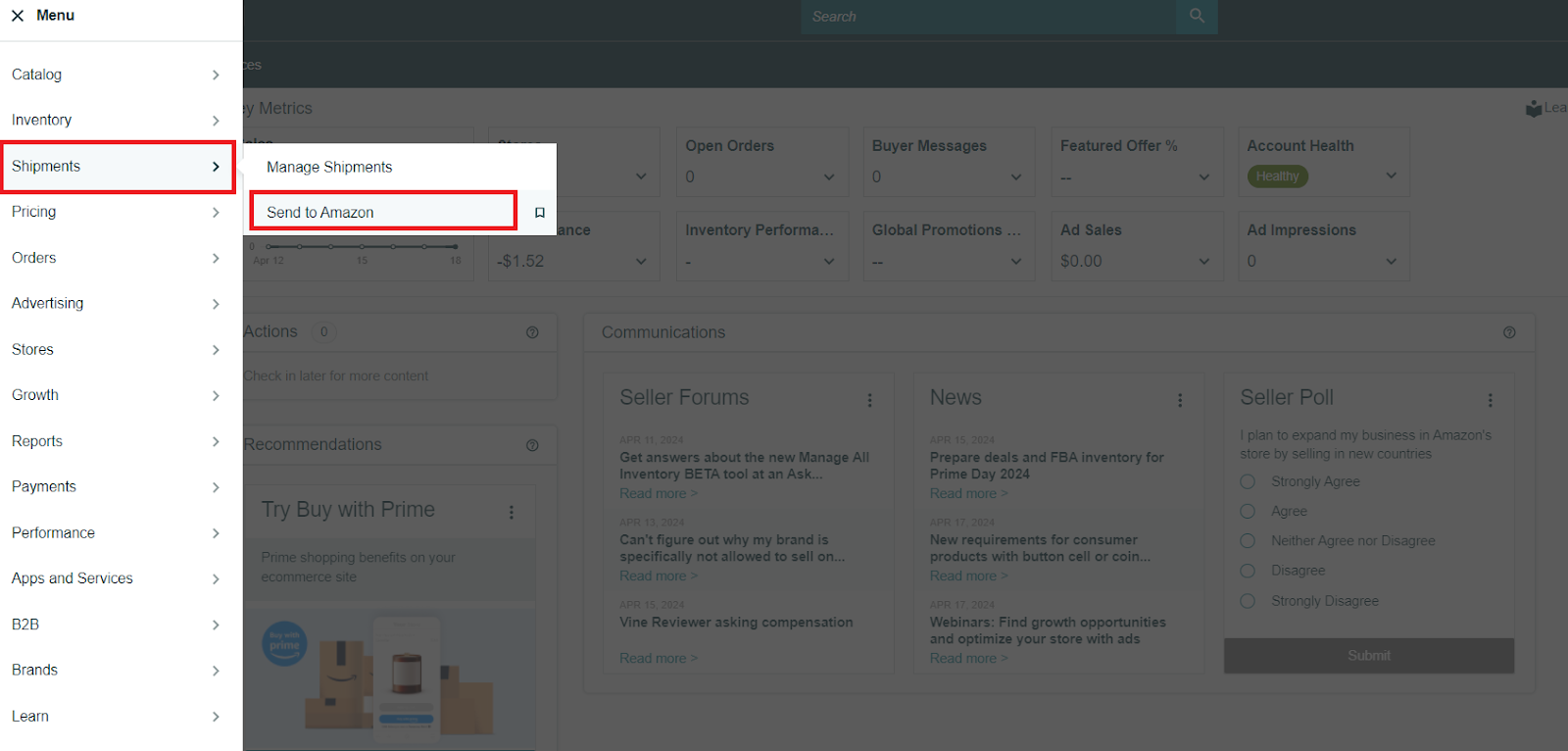
Task: Submit the Seller Poll answer
Action: pos(1369,656)
